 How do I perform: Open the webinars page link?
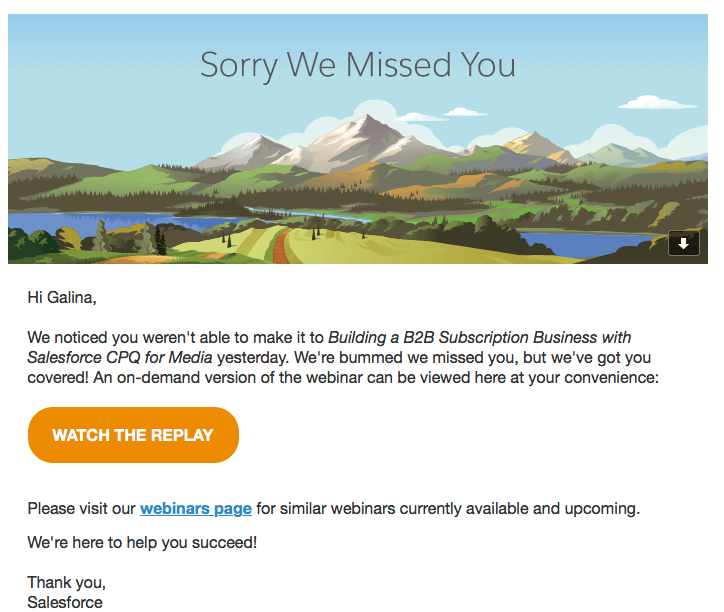click(196, 508)
